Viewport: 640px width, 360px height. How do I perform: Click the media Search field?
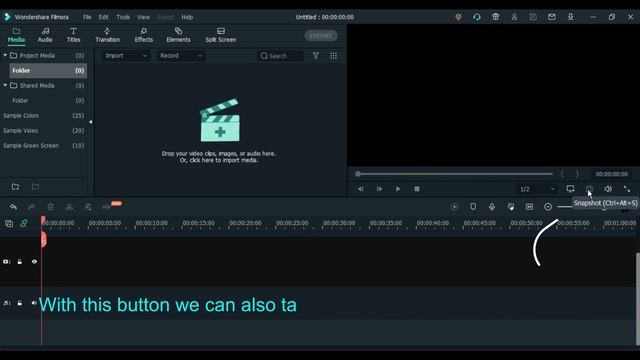(281, 56)
